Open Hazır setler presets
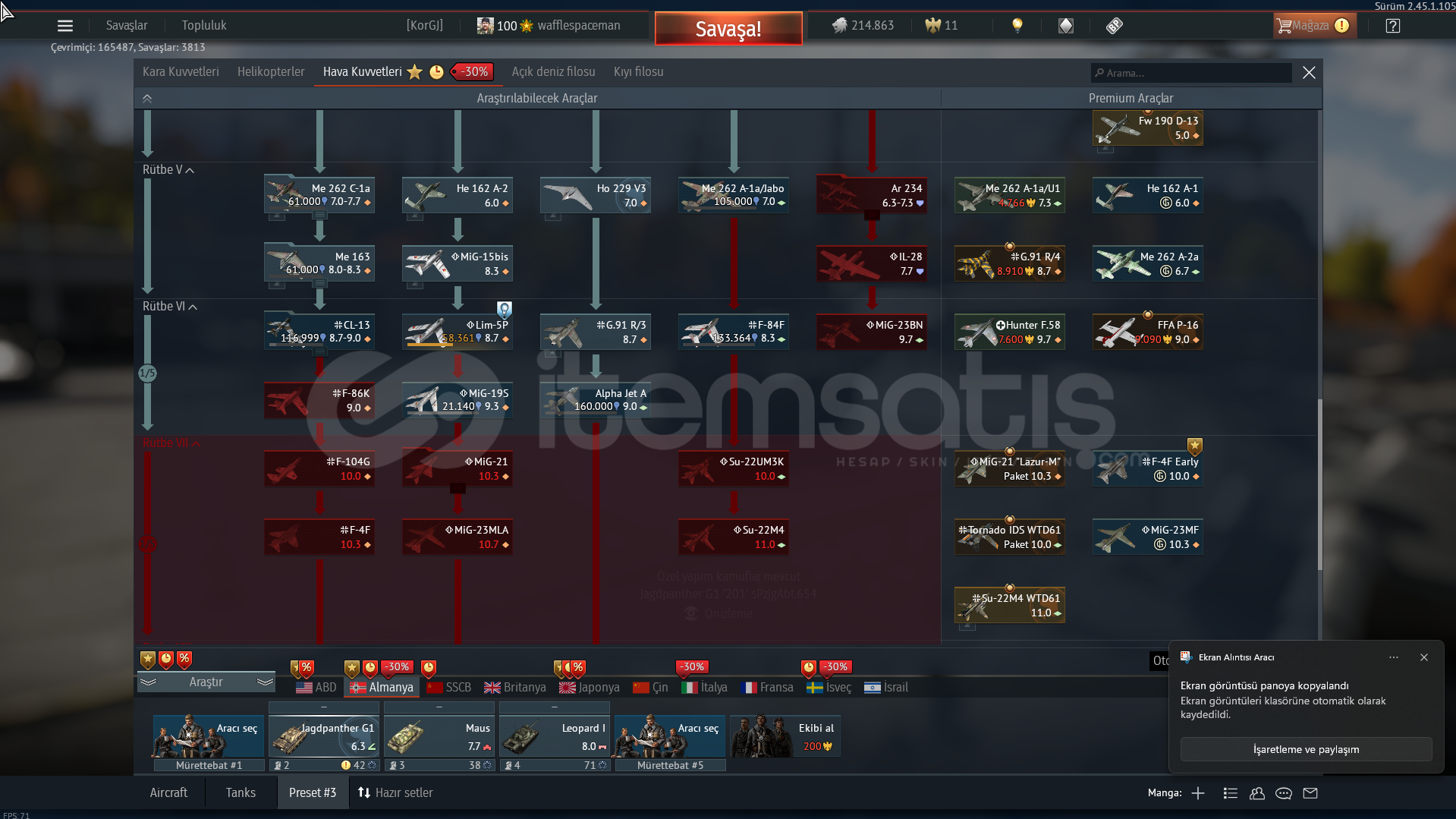Viewport: 1456px width, 819px height. 395,792
